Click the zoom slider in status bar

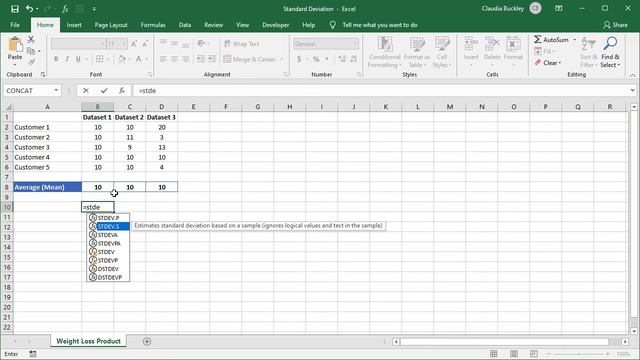[578, 354]
